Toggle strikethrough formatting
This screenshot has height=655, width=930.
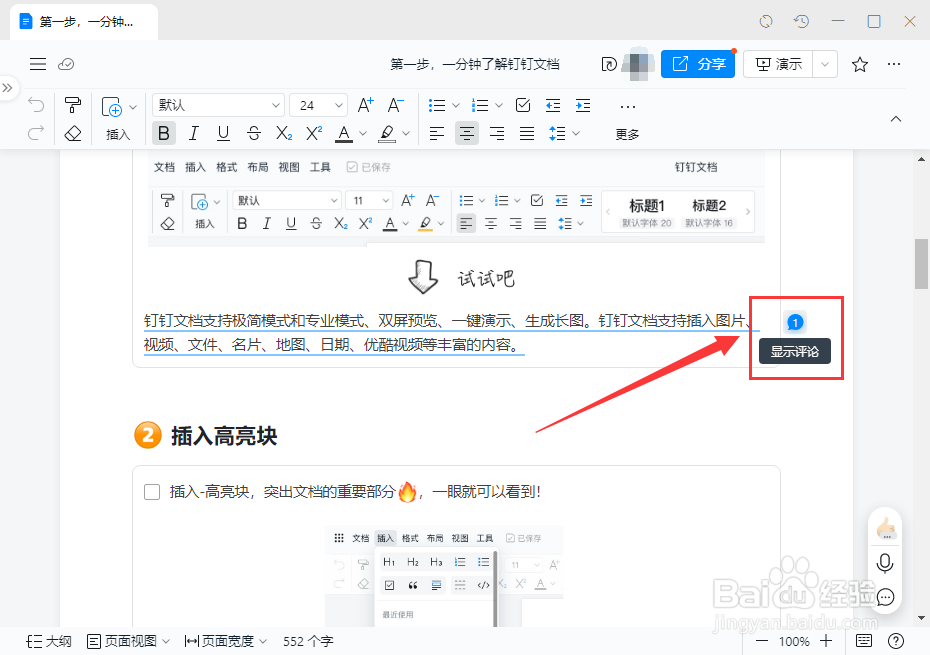[254, 133]
